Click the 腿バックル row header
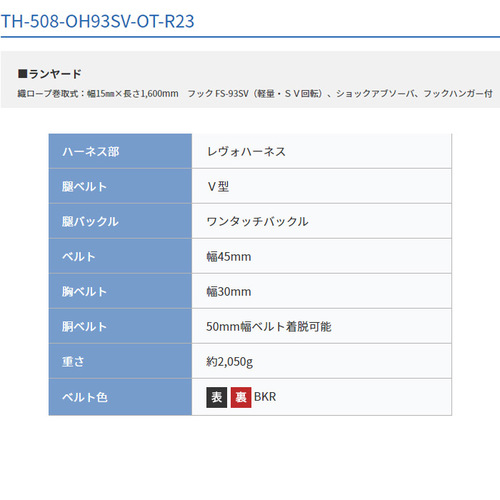Image resolution: width=500 pixels, height=500 pixels. click(x=120, y=221)
